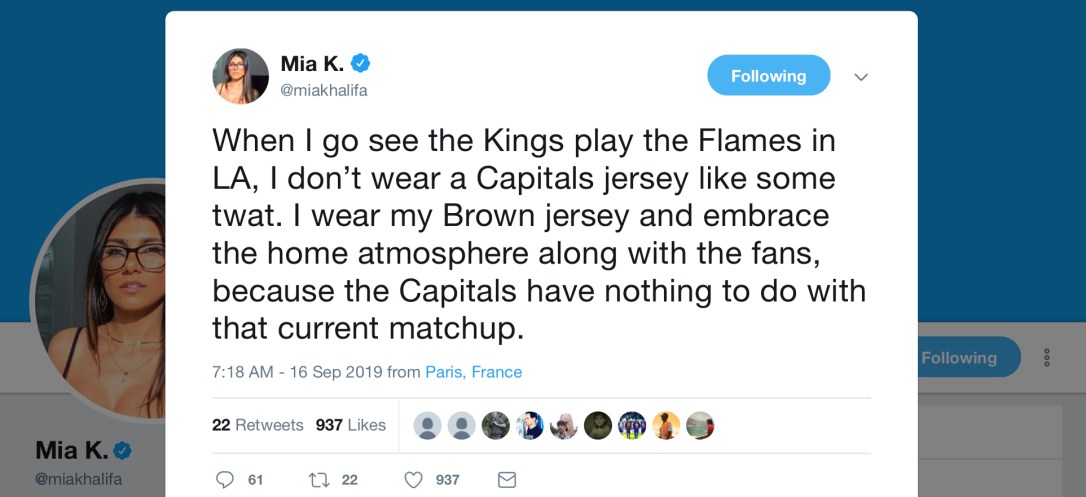Click the envelope direct message icon
This screenshot has width=1086, height=497.
pyautogui.click(x=507, y=480)
